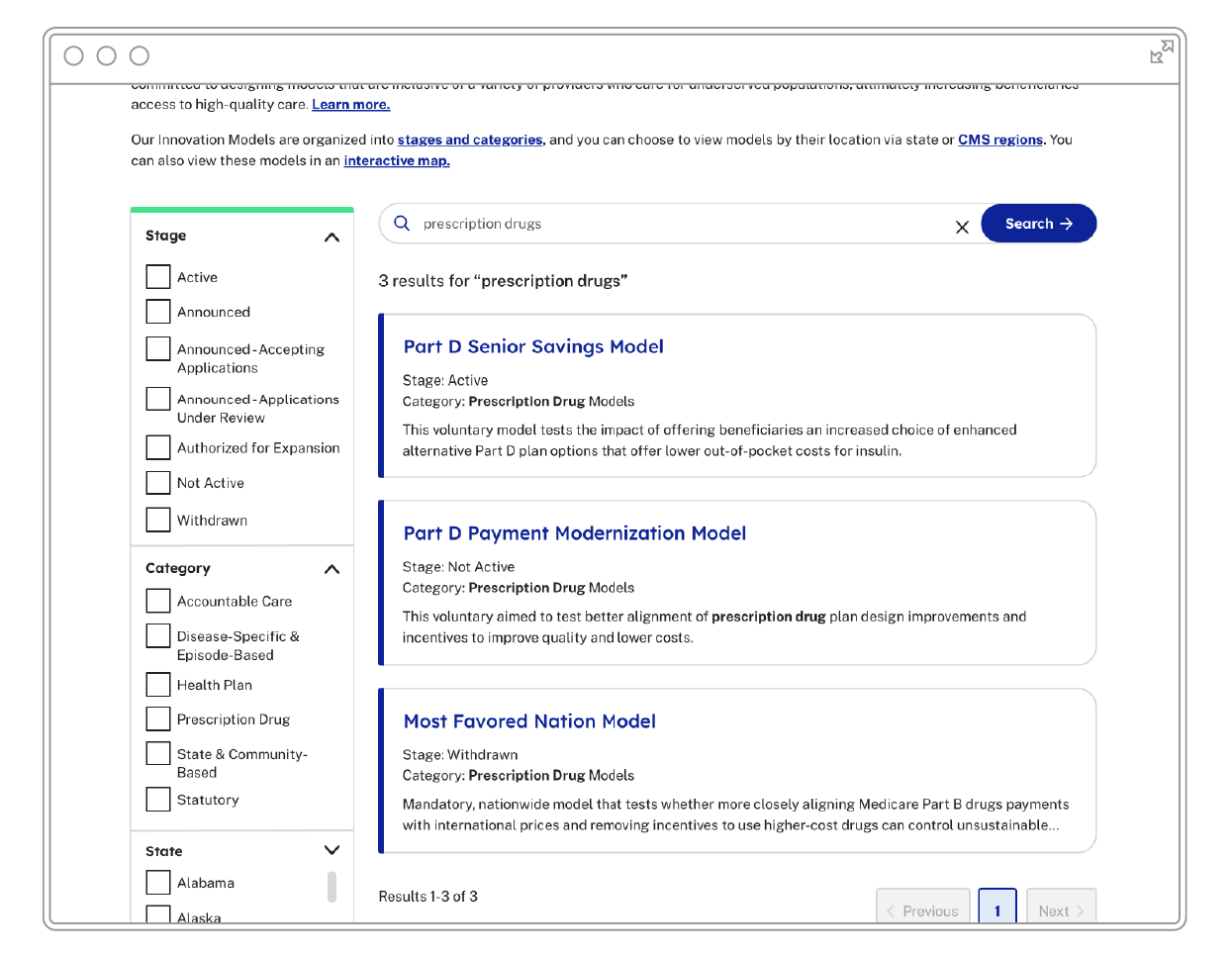This screenshot has width=1232, height=957.
Task: Check the Announced-Accepting Applications filter
Action: point(158,348)
